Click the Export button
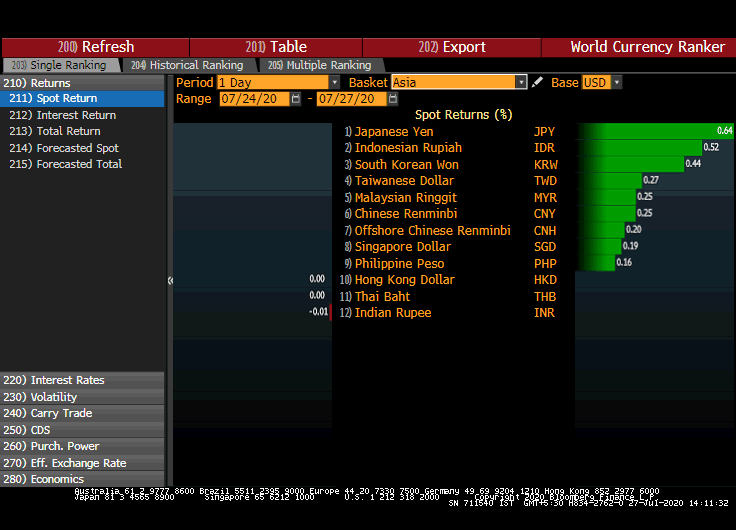The image size is (736, 530). coord(452,47)
